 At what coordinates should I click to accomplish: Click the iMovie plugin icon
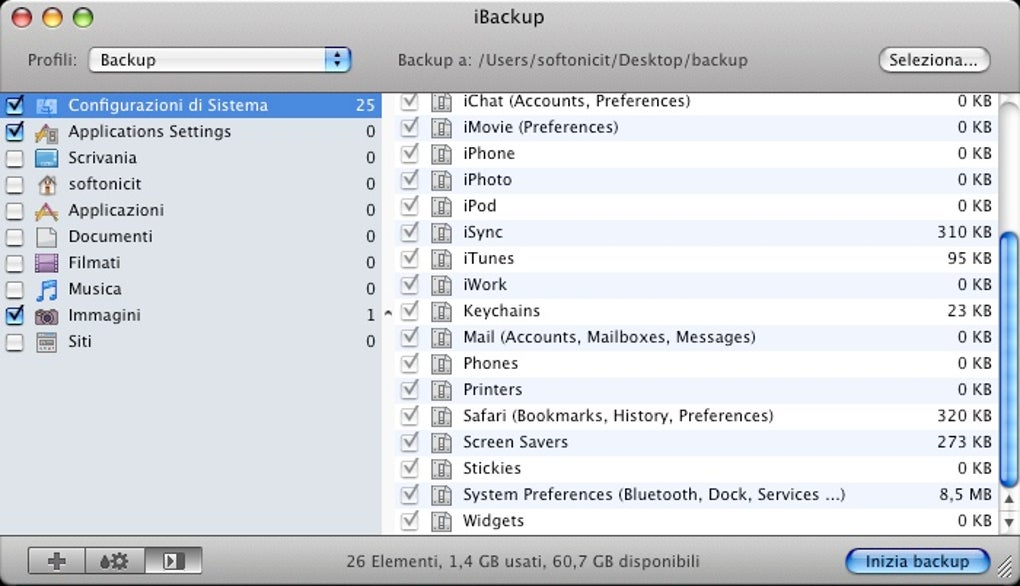441,128
